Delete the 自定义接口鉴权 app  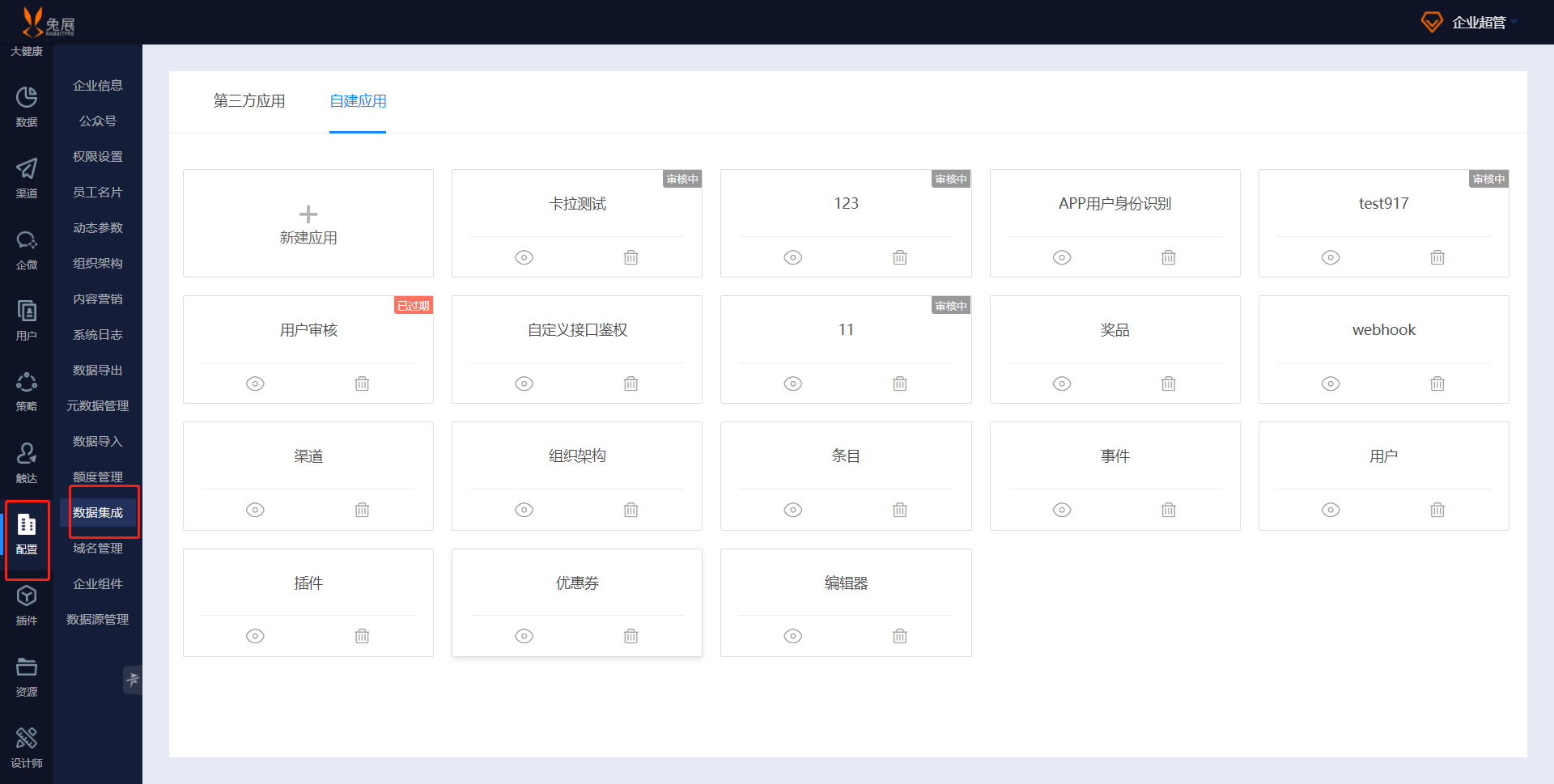[x=631, y=384]
